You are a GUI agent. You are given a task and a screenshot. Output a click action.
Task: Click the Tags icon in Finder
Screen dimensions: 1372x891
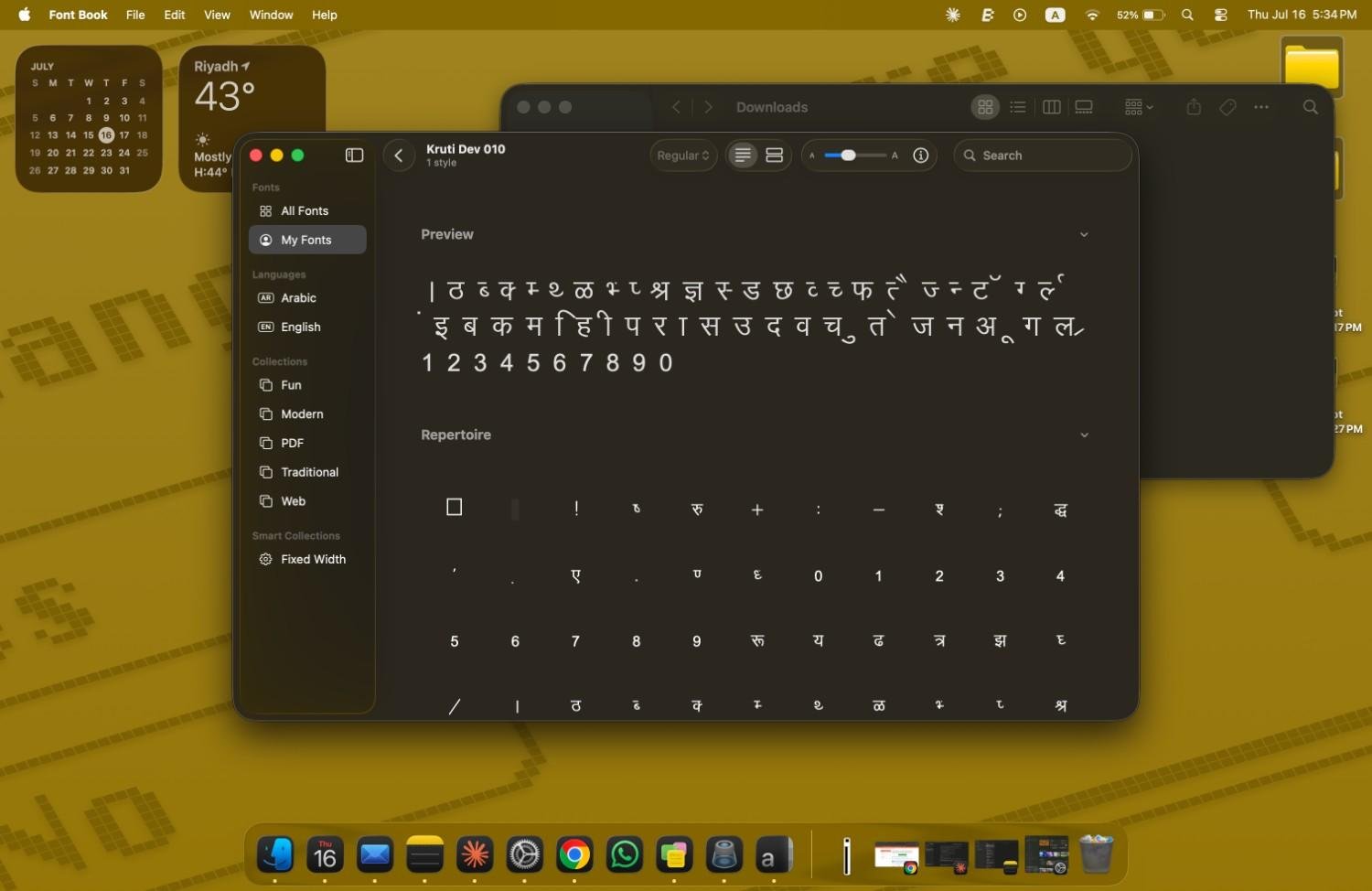tap(1227, 107)
